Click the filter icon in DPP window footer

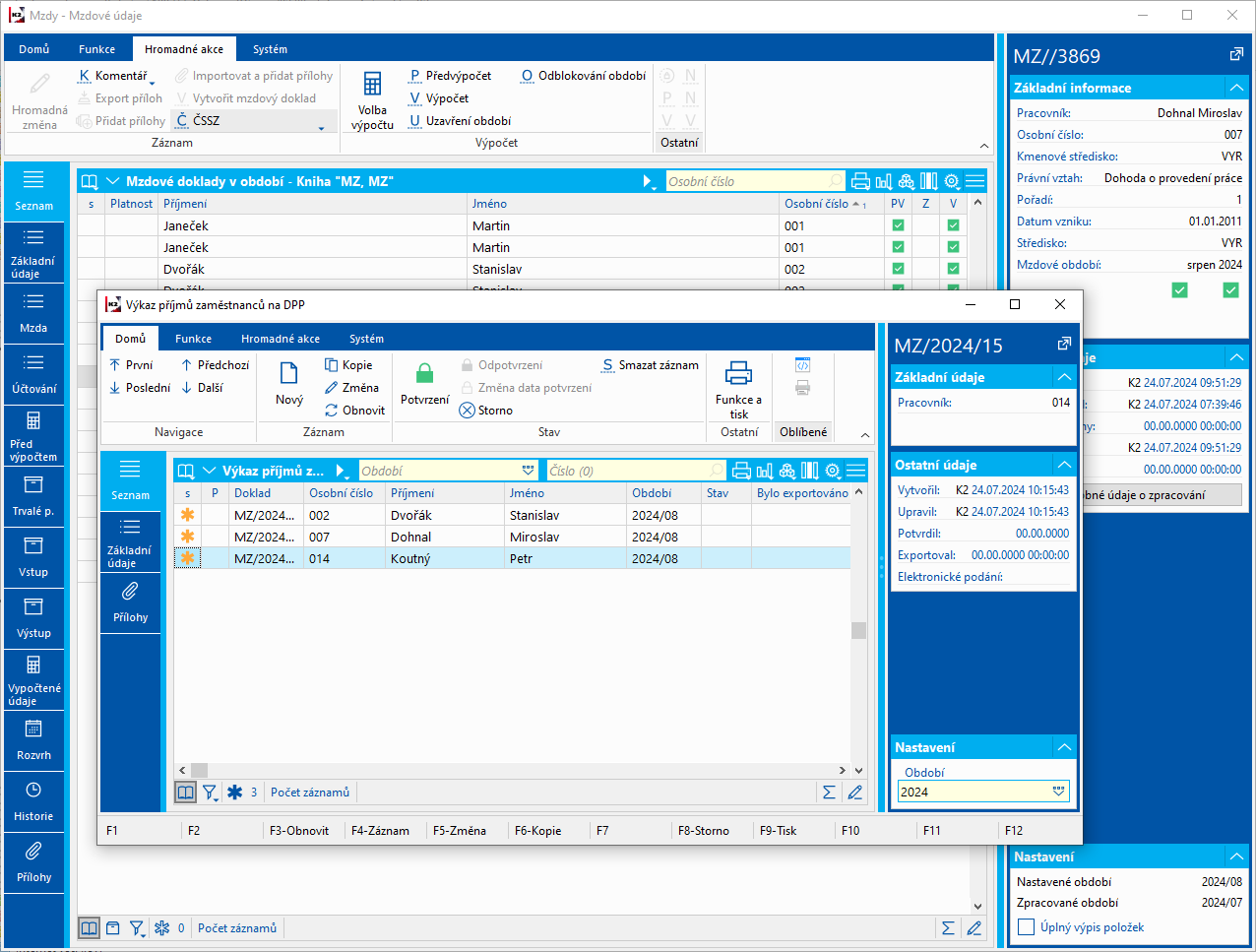(210, 792)
